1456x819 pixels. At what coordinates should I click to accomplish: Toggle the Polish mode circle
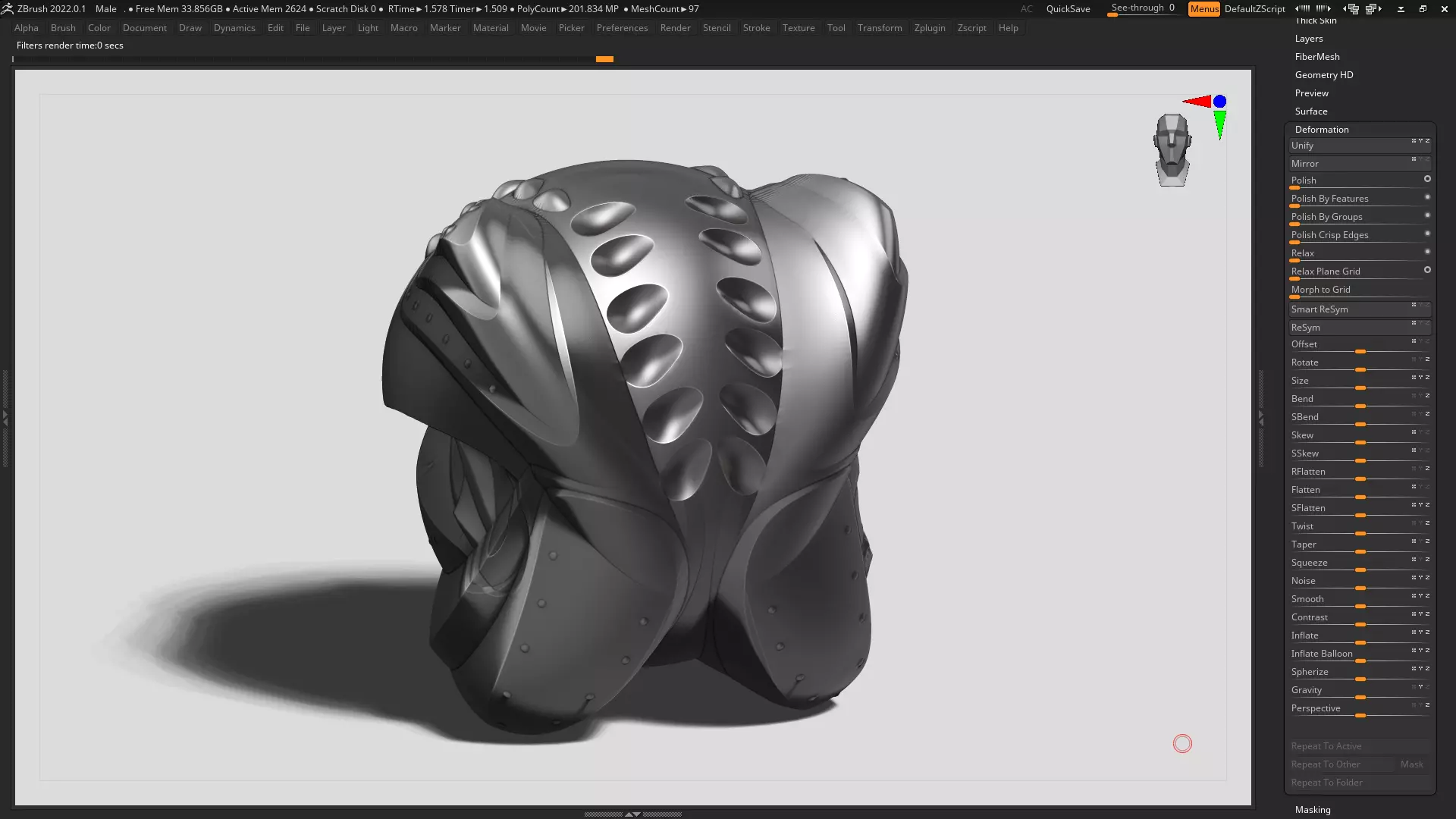click(x=1427, y=179)
